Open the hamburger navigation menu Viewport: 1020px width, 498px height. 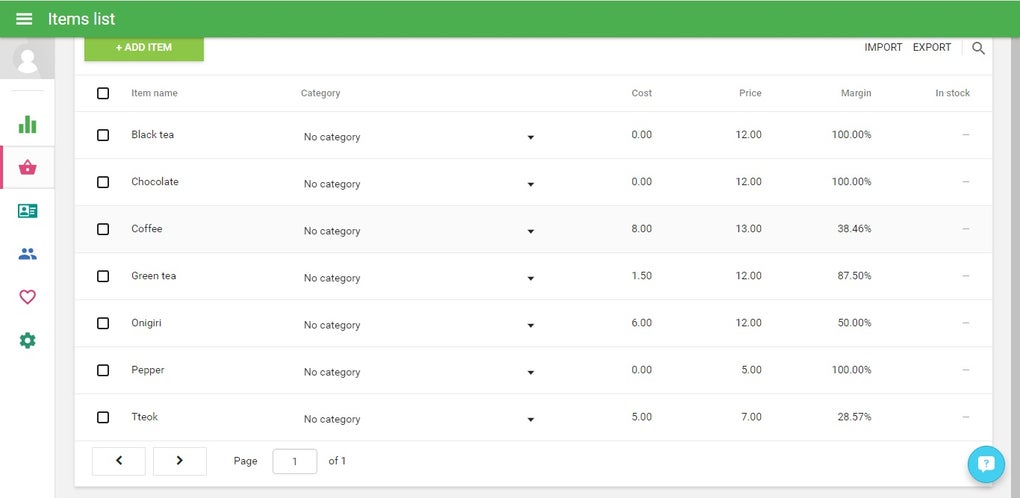click(x=24, y=19)
